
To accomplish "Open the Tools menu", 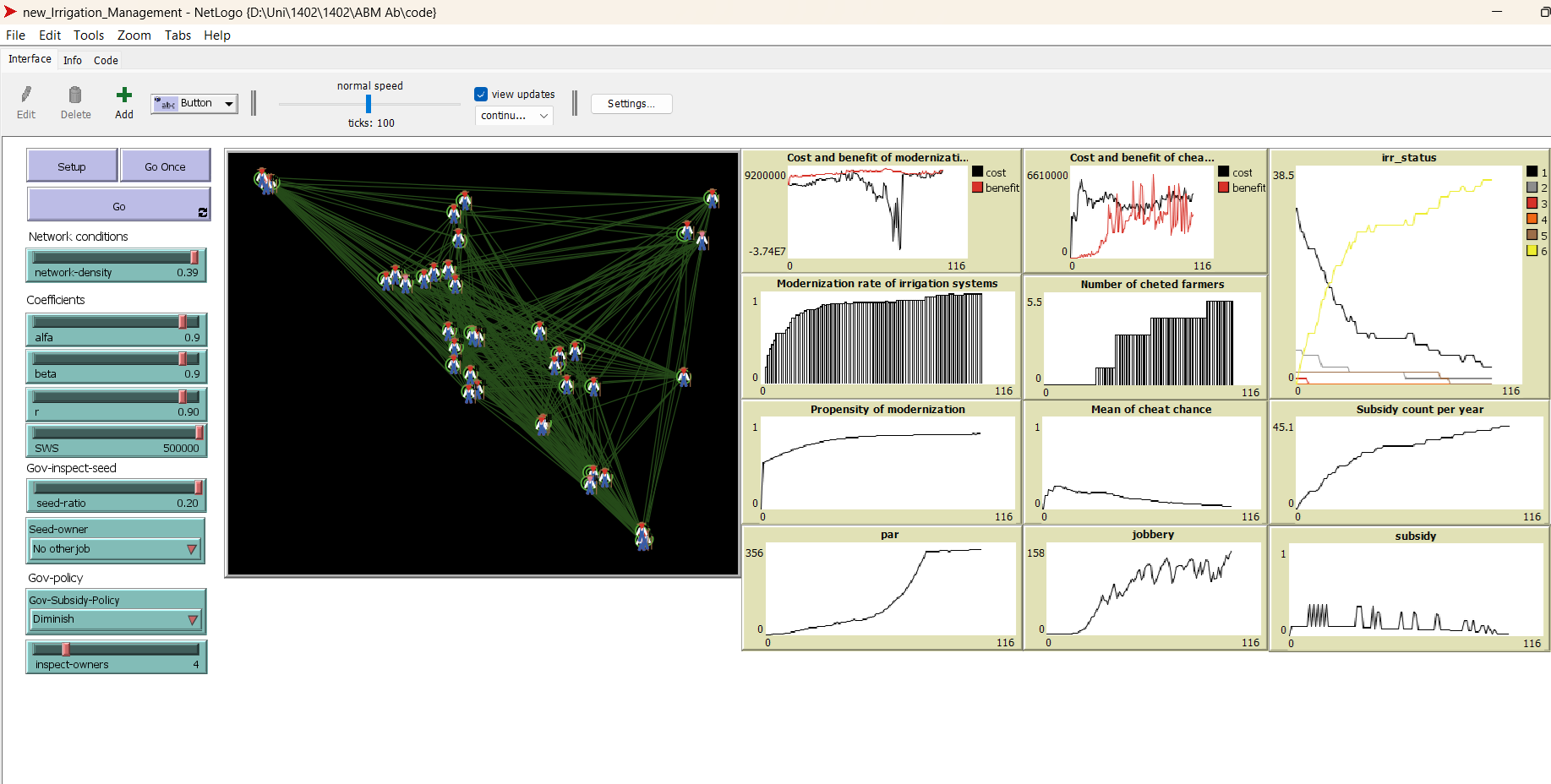I will [x=88, y=35].
